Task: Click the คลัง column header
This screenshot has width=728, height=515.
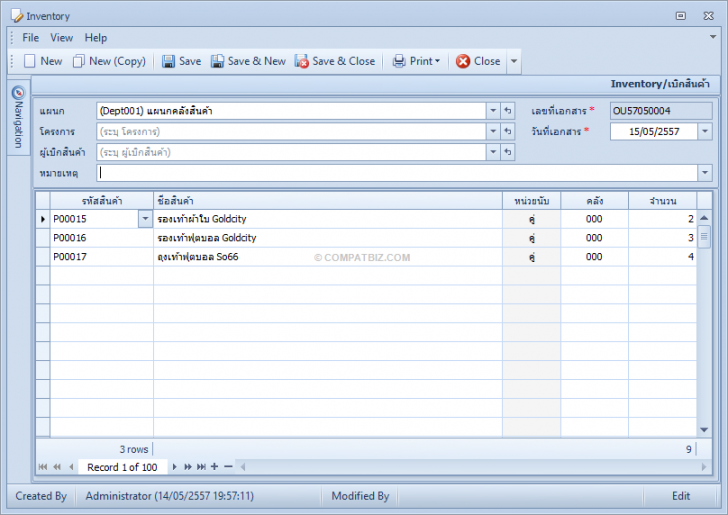Action: (595, 201)
